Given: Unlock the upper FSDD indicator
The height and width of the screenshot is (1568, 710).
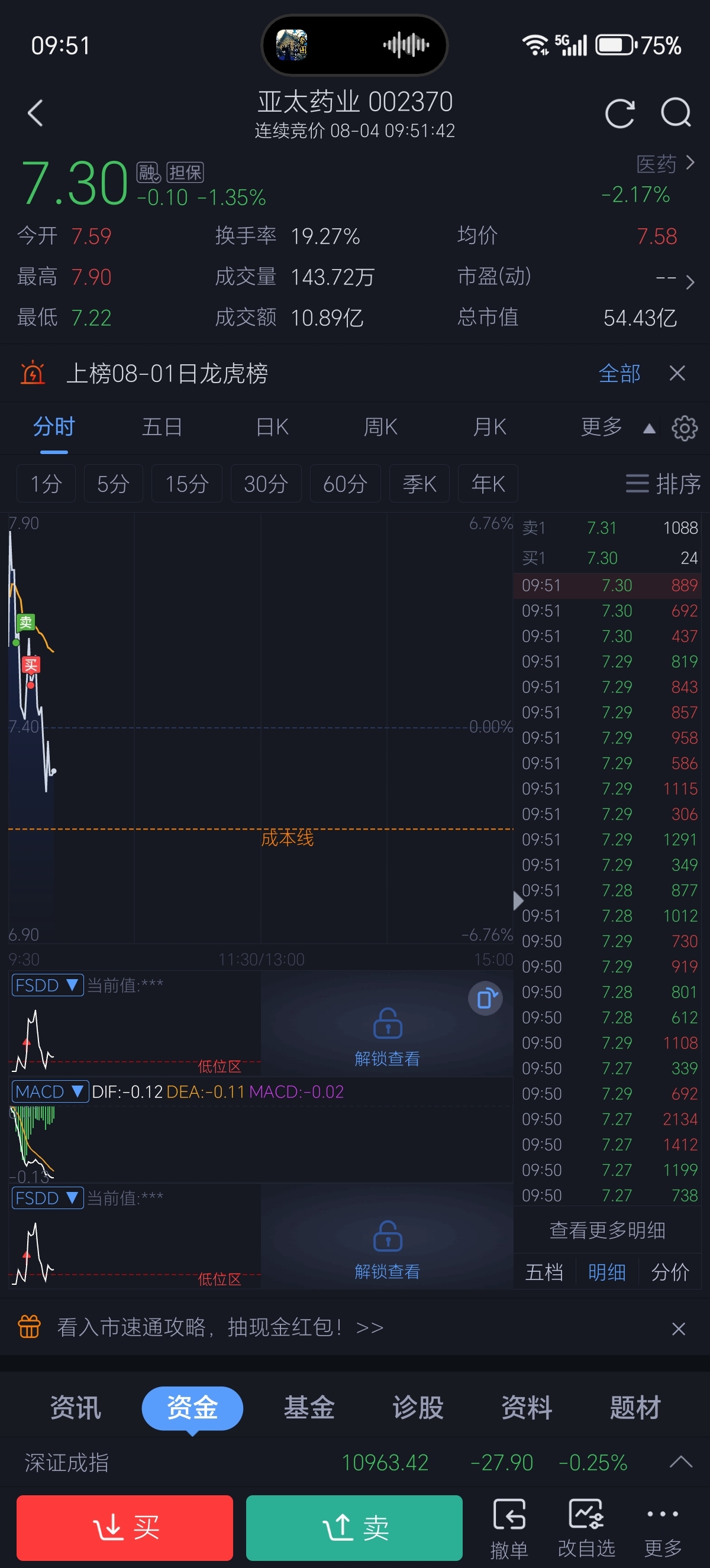Looking at the screenshot, I should (388, 1037).
